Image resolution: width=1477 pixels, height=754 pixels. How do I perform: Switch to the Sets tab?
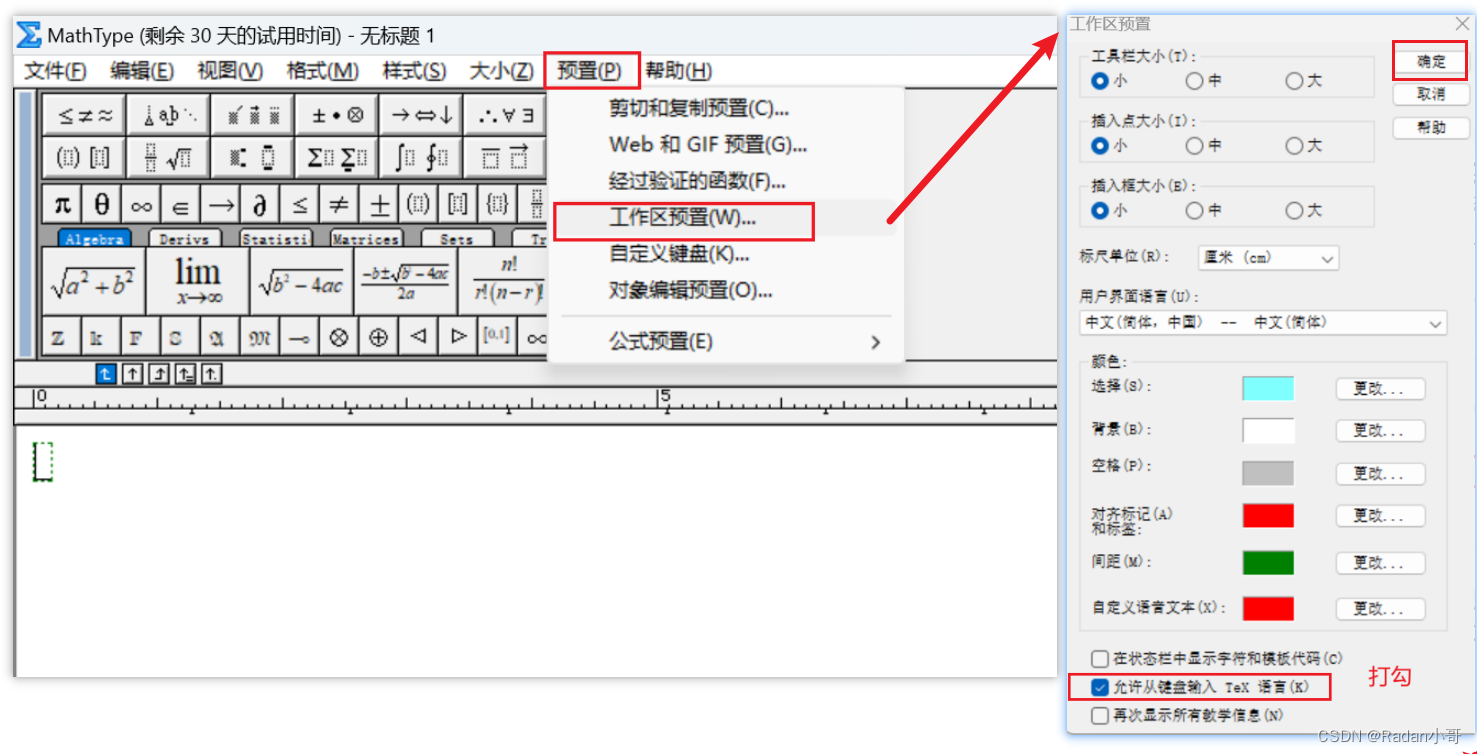click(x=457, y=239)
